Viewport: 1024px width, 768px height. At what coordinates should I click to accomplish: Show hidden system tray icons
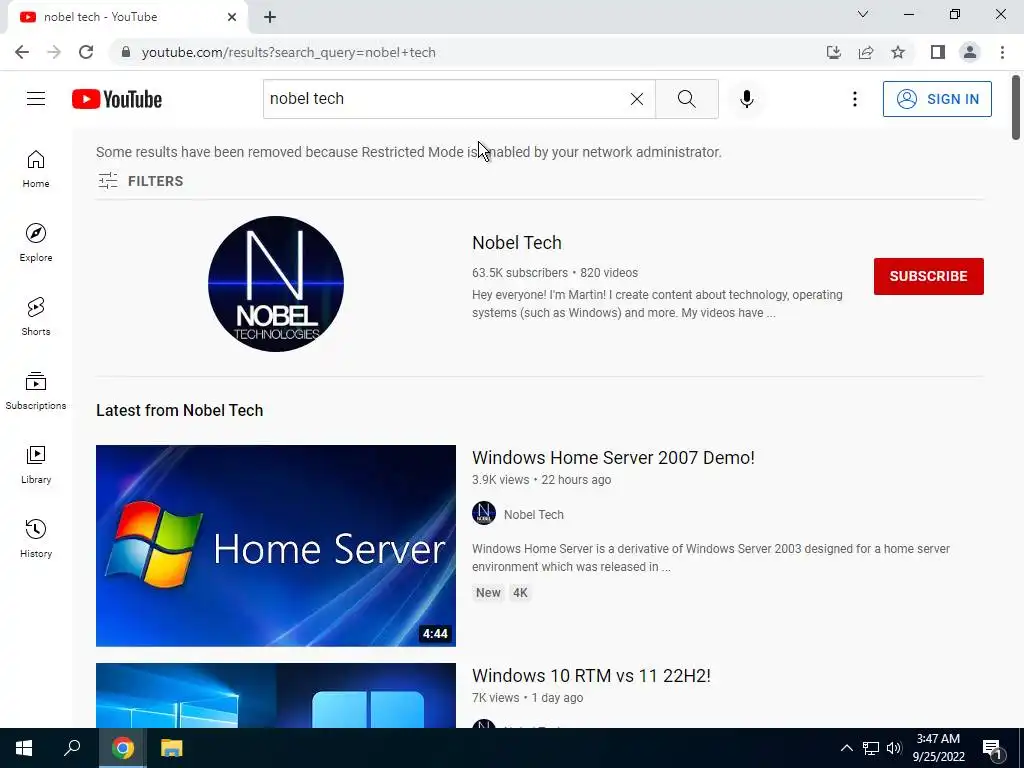point(846,748)
